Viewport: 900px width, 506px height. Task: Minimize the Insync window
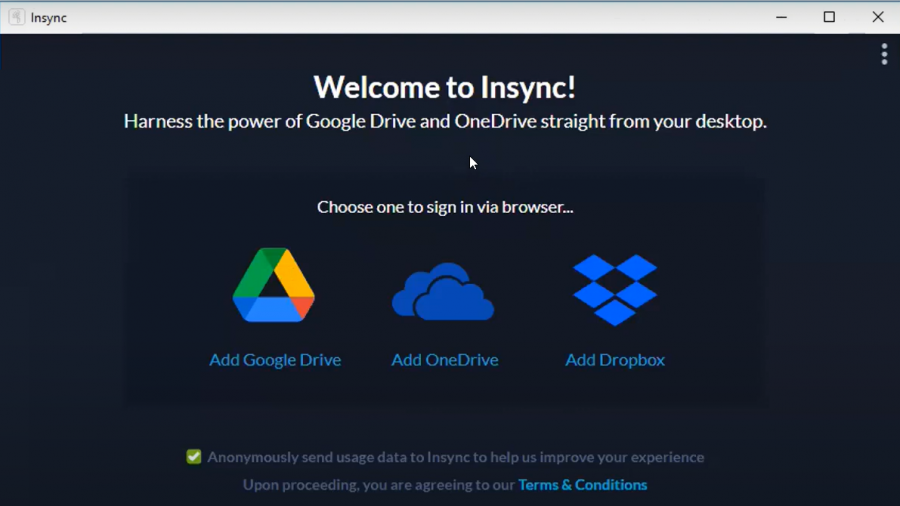pos(781,17)
